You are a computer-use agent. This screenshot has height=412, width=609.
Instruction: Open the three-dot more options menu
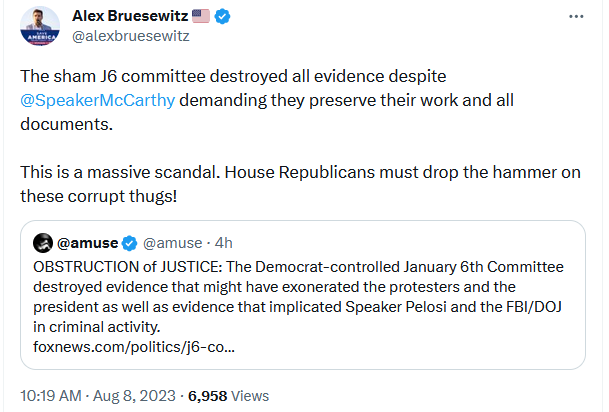(x=576, y=17)
